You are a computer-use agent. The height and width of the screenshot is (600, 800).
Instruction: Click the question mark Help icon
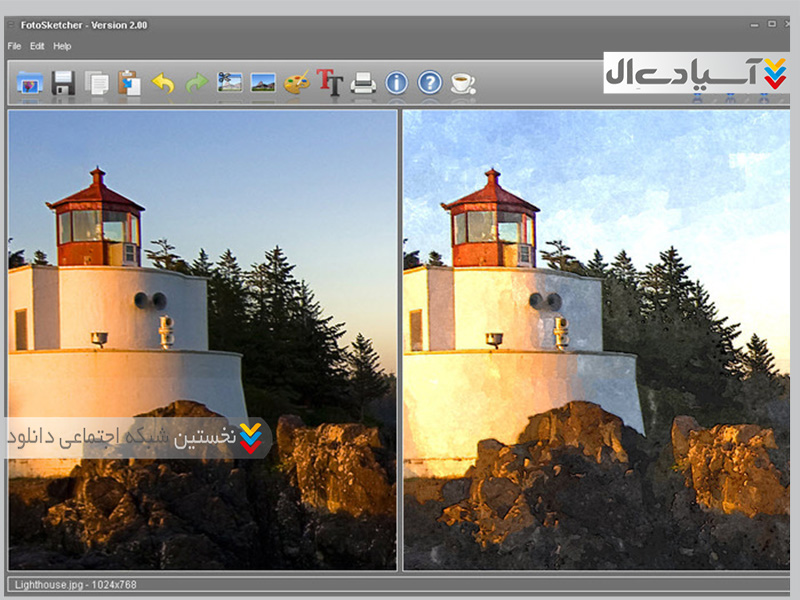(x=430, y=83)
